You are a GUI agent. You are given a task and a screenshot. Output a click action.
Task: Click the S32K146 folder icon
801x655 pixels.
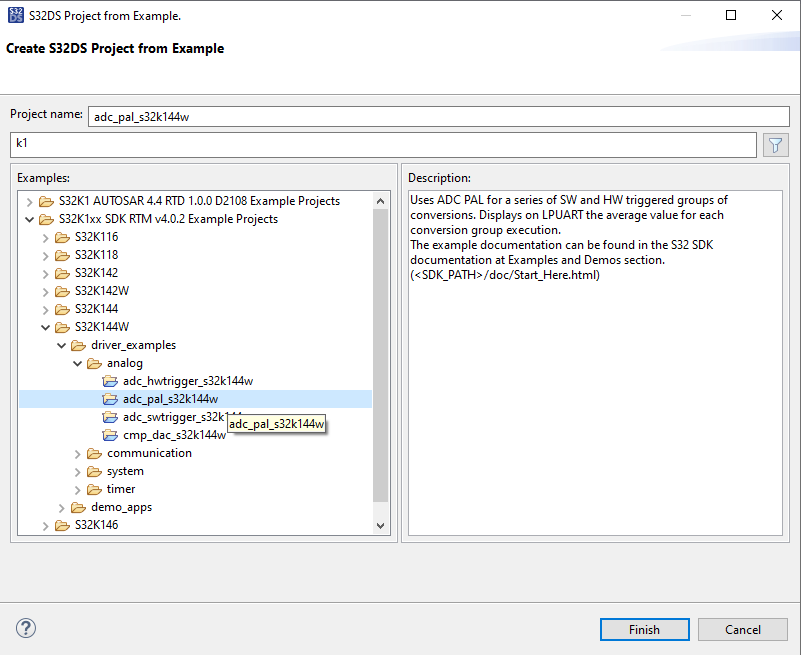62,525
